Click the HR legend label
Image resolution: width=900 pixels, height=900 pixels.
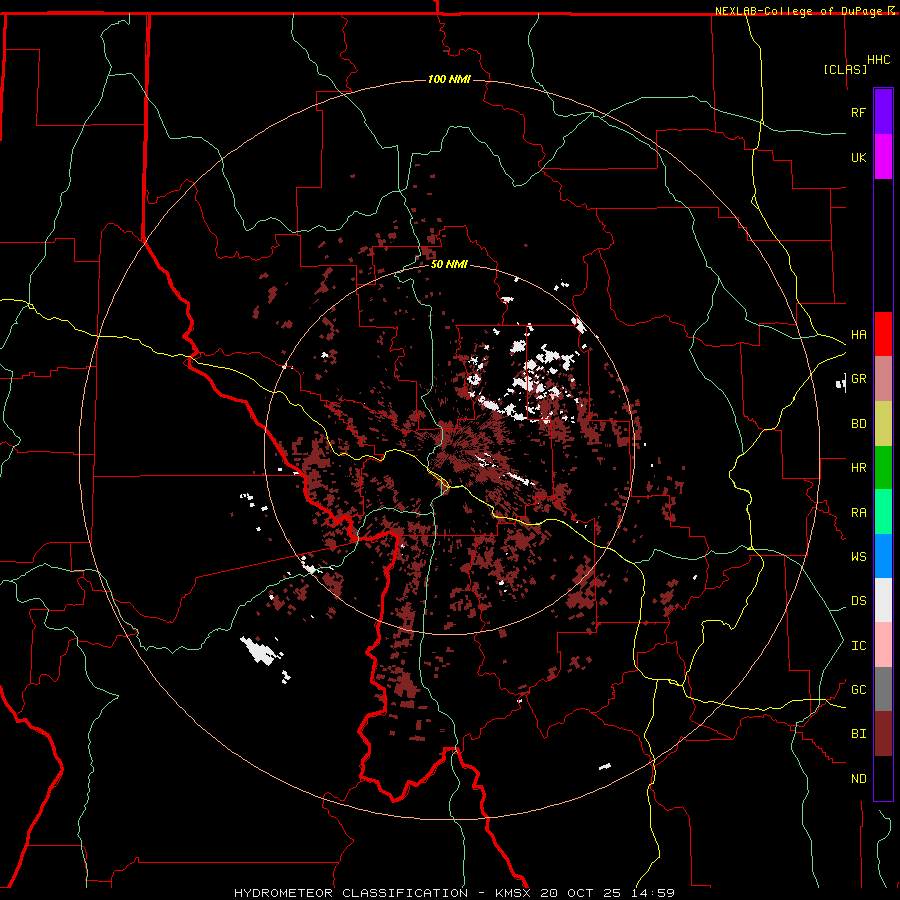click(x=858, y=468)
